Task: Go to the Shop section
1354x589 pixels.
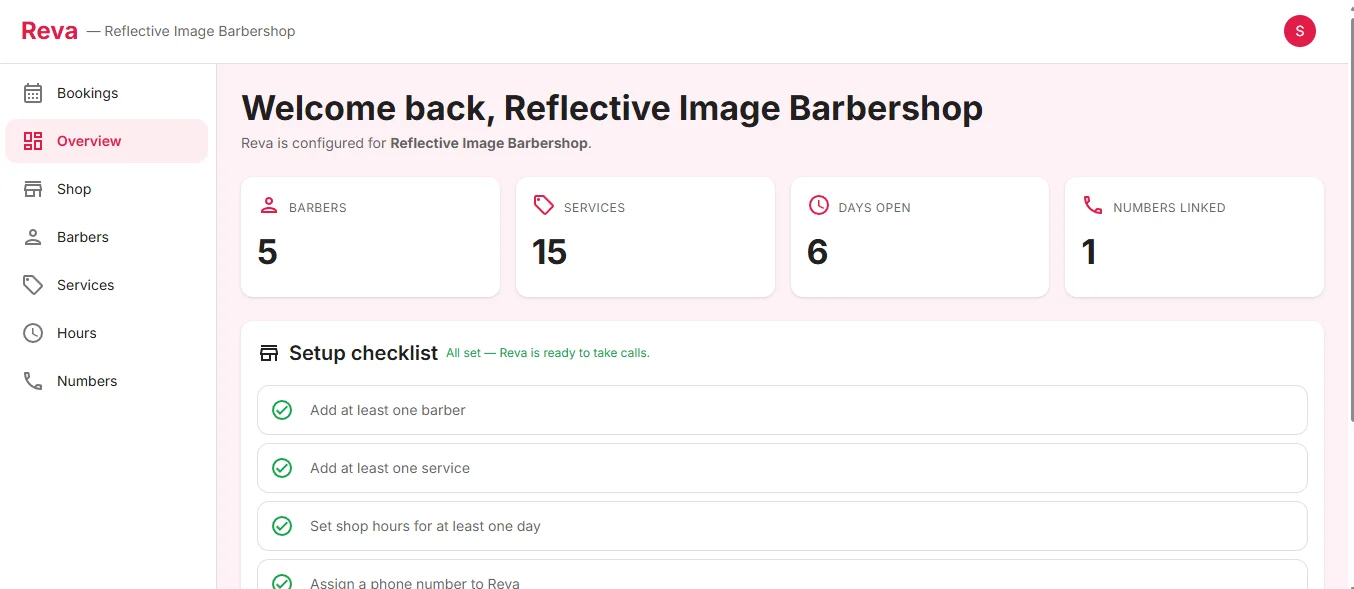Action: [x=107, y=189]
